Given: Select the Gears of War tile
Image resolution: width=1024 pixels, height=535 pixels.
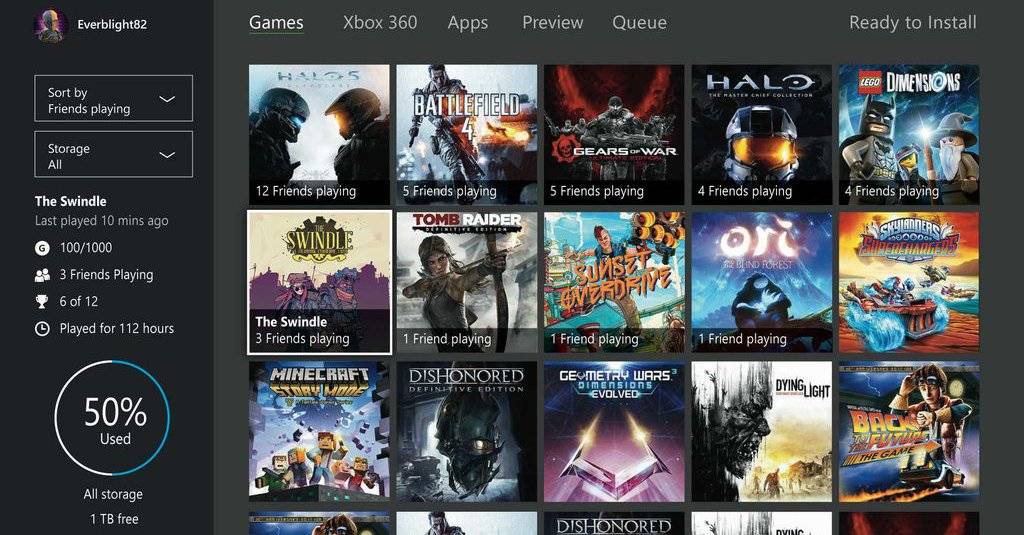Looking at the screenshot, I should click(x=614, y=135).
